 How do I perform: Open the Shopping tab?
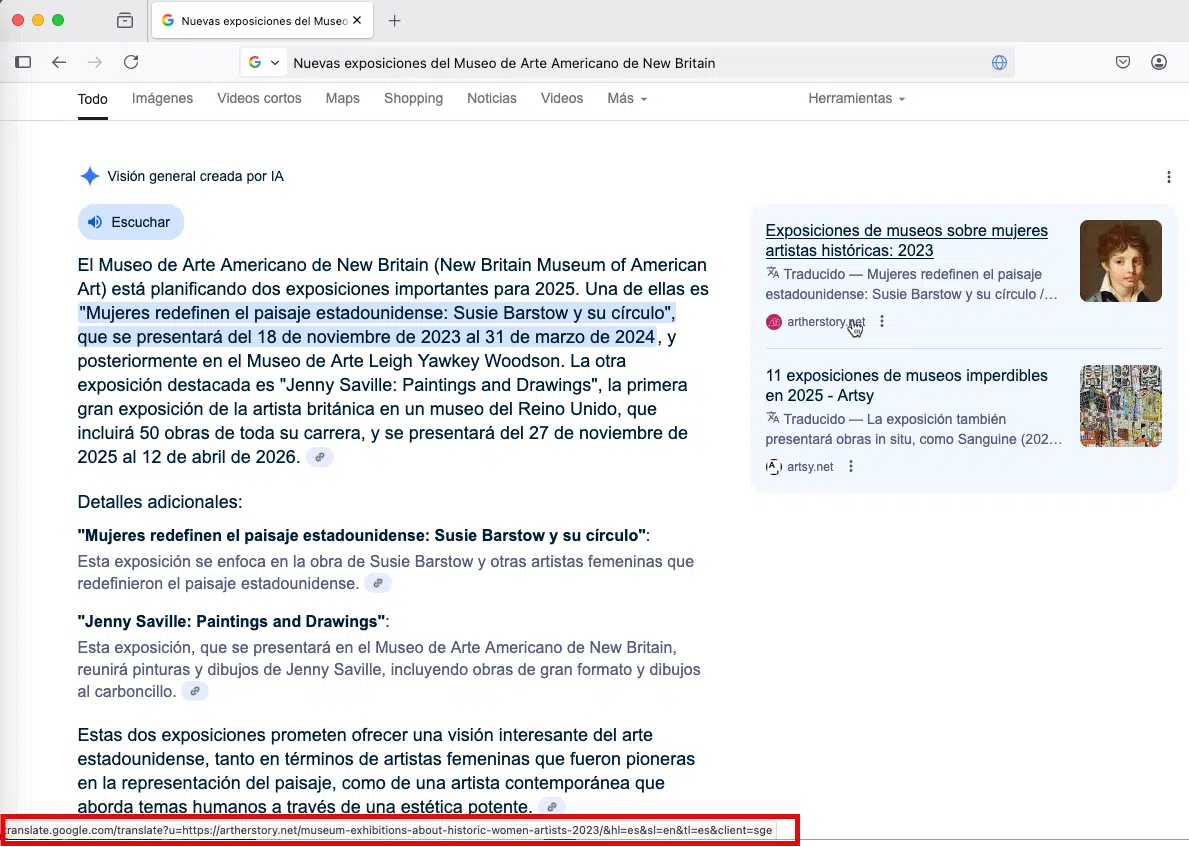click(413, 98)
